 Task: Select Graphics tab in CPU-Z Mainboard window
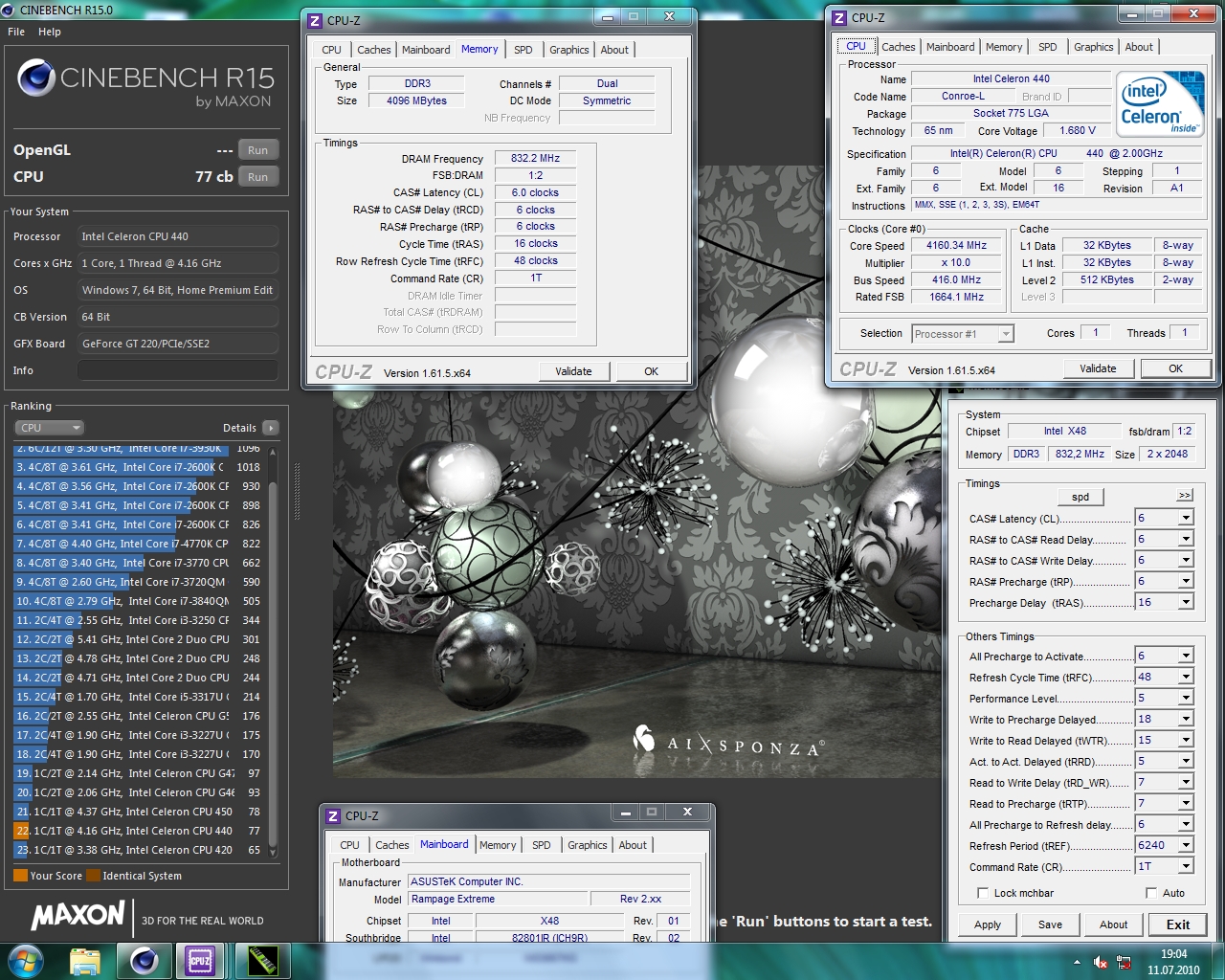pyautogui.click(x=587, y=845)
